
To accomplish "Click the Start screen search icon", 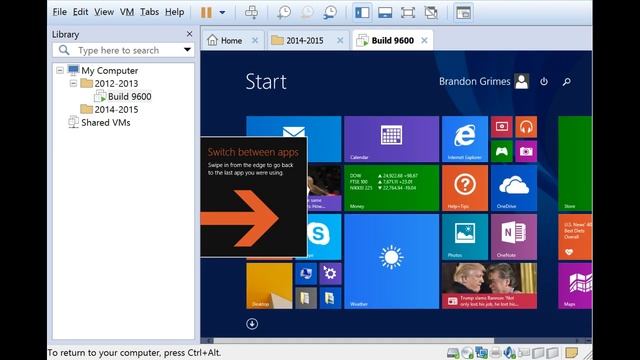I will coord(567,82).
